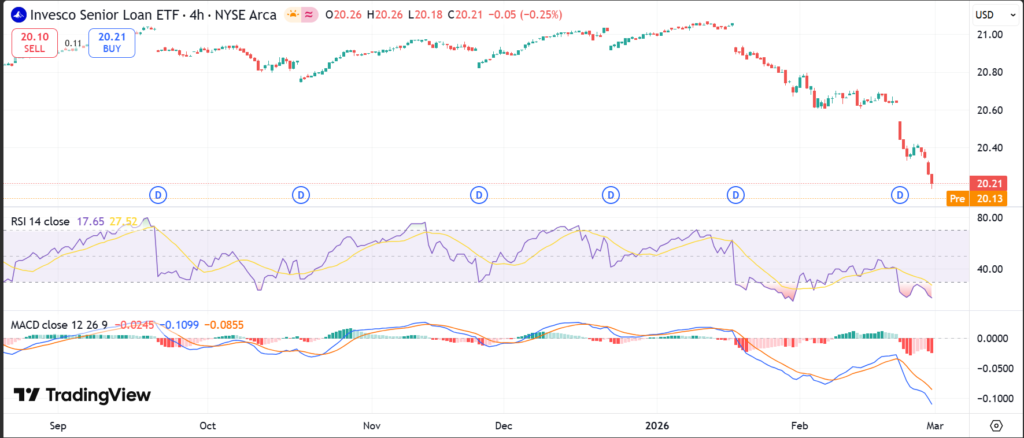Click the red 20.21 last price label
This screenshot has height=438, width=1024.
click(x=988, y=184)
